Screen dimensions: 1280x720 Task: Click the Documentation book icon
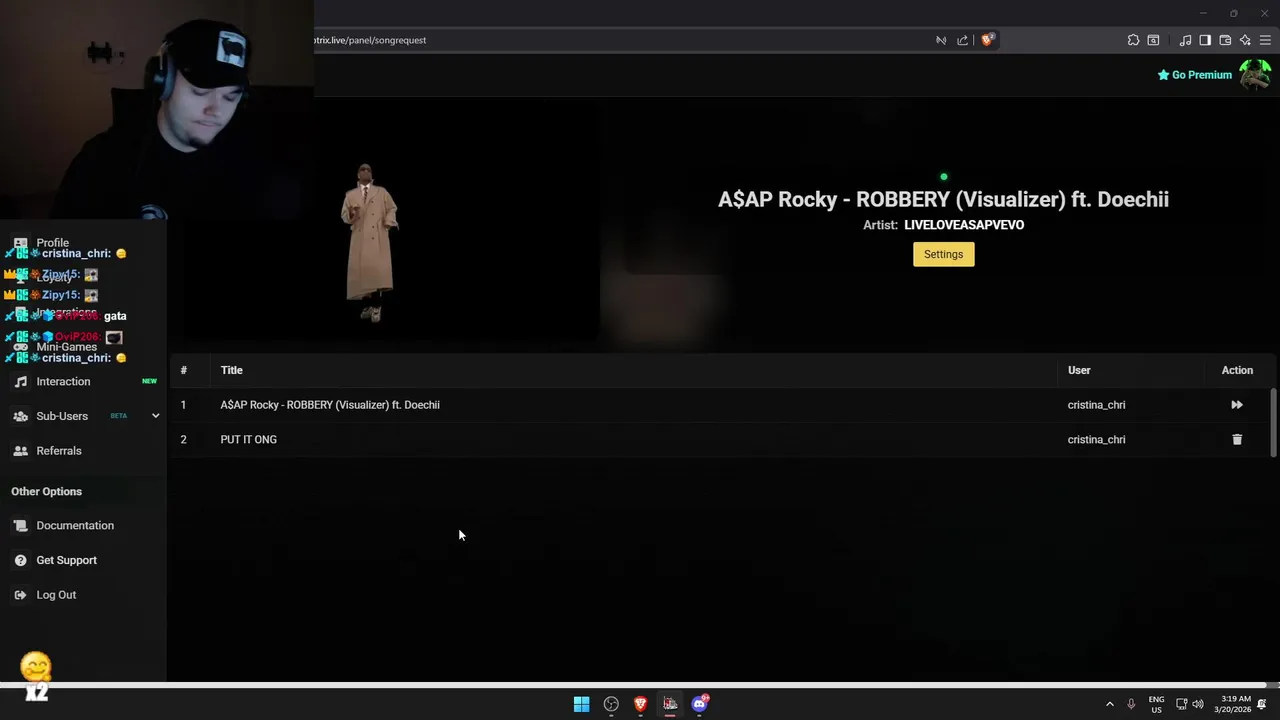[21, 526]
